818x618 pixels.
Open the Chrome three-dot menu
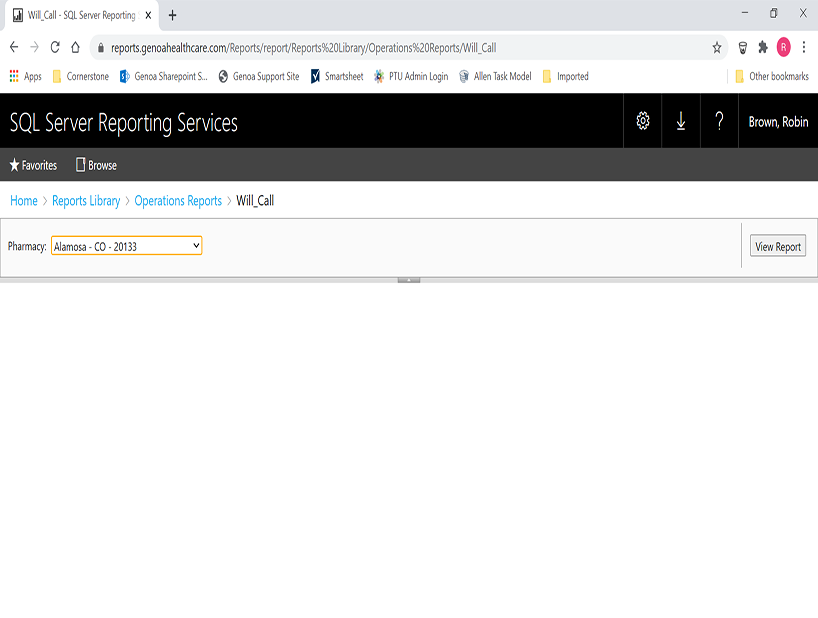(804, 47)
